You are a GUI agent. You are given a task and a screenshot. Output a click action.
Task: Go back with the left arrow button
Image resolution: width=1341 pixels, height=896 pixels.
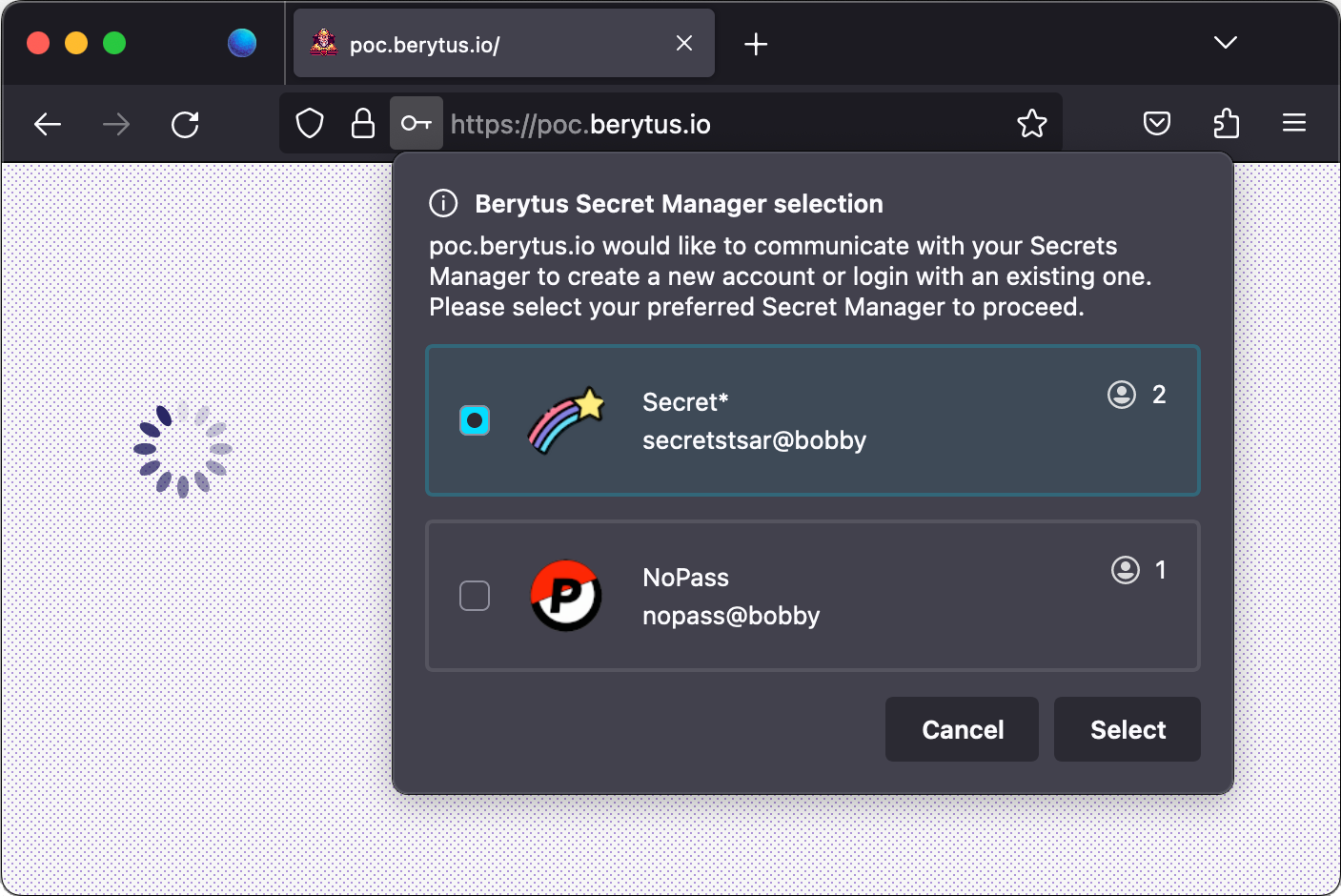pyautogui.click(x=48, y=124)
